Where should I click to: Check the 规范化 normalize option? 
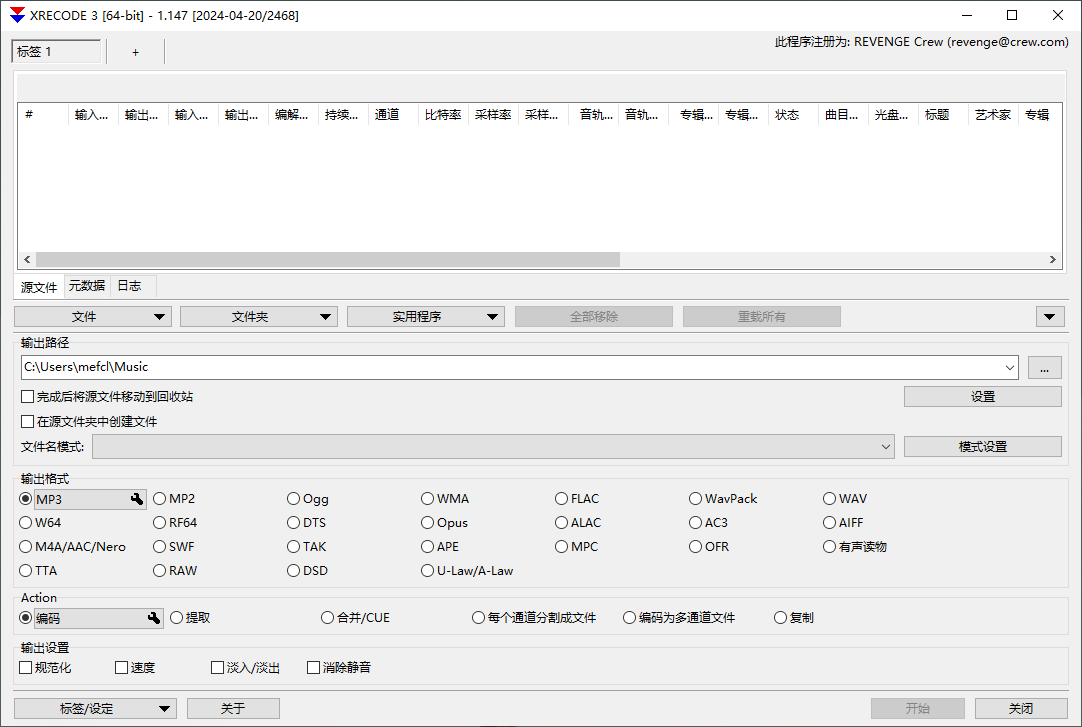tap(22, 667)
